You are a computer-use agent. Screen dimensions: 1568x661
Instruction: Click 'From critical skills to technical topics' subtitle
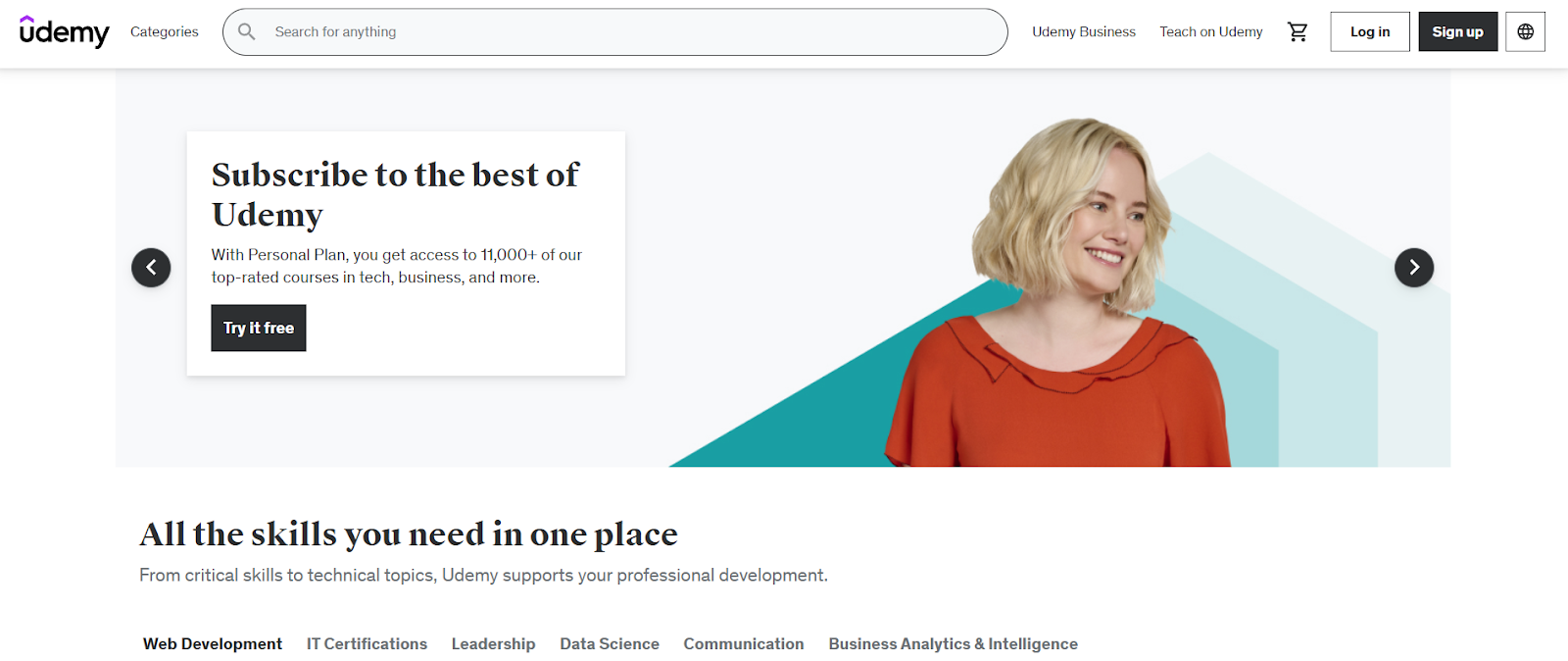[x=483, y=576]
